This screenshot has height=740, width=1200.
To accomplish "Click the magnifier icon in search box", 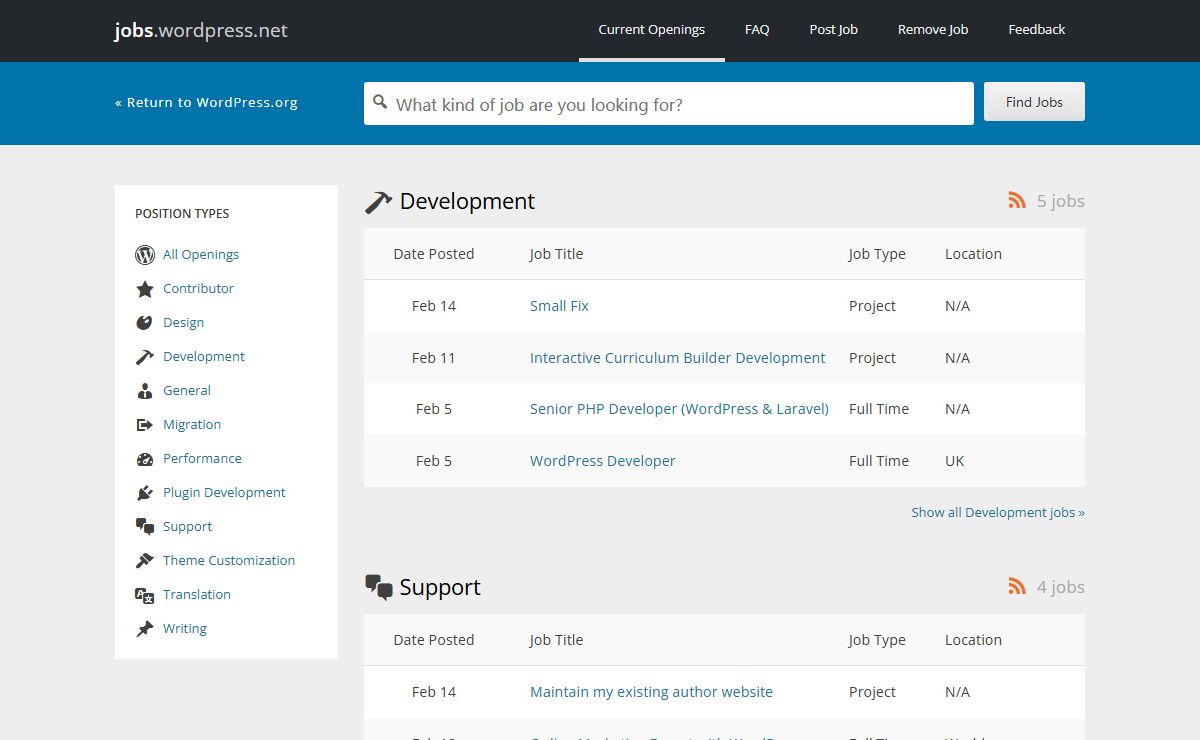I will [380, 102].
